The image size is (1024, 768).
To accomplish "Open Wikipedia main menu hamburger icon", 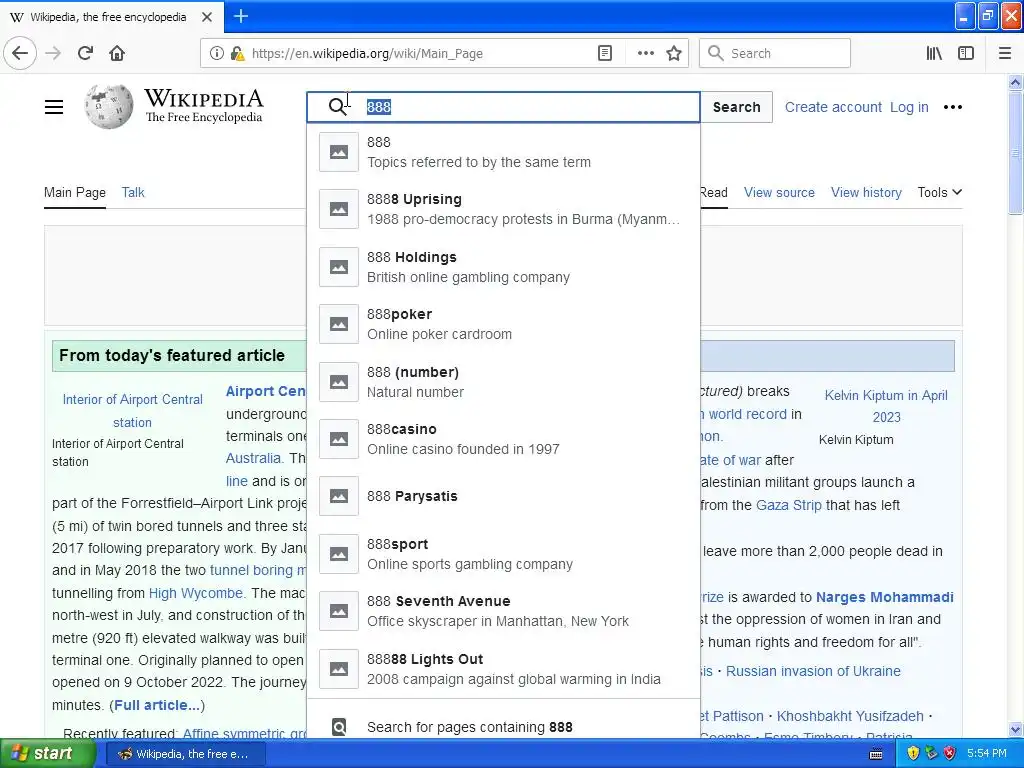I will tap(54, 107).
